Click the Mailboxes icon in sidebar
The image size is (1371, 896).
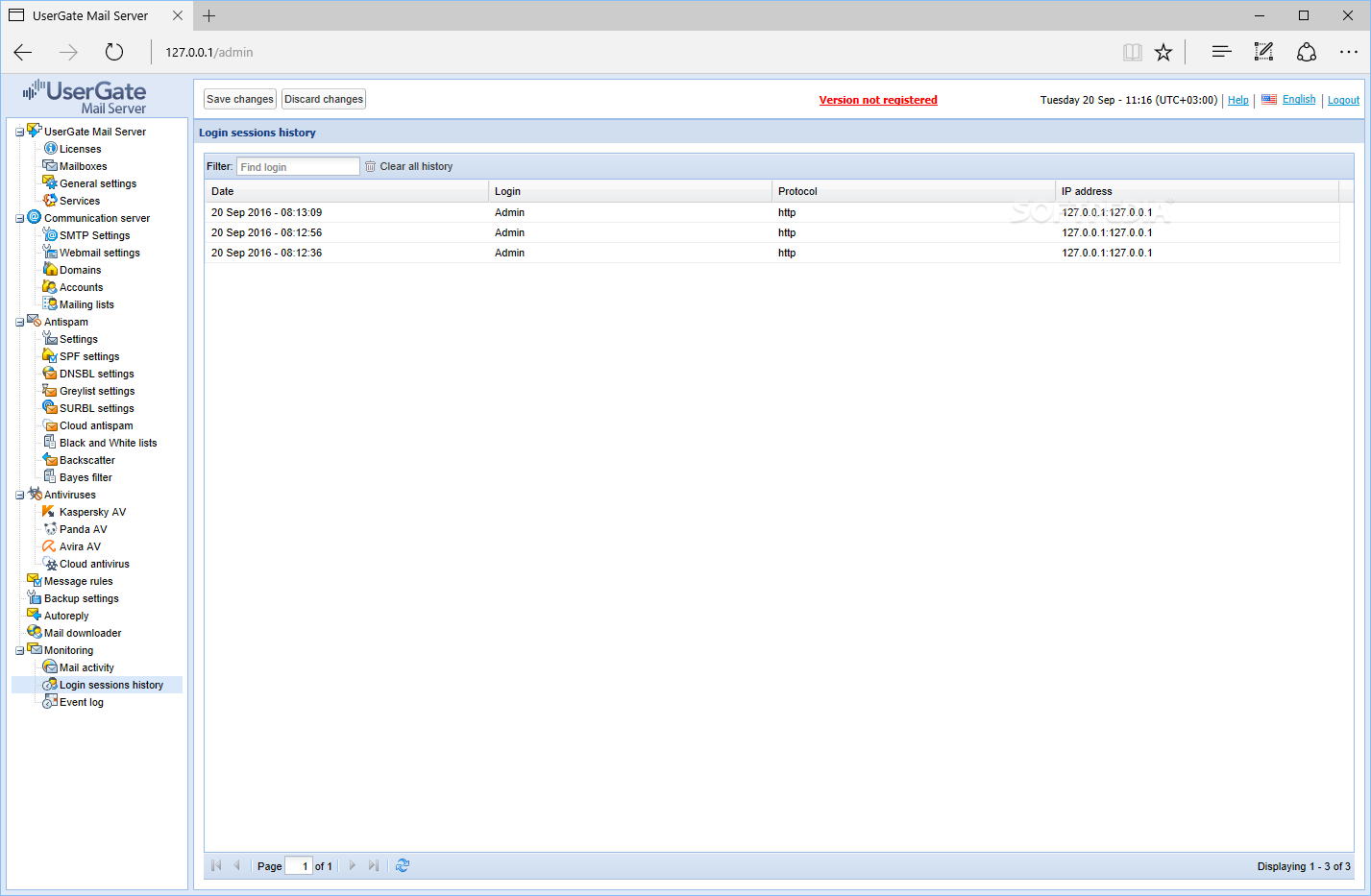(50, 165)
